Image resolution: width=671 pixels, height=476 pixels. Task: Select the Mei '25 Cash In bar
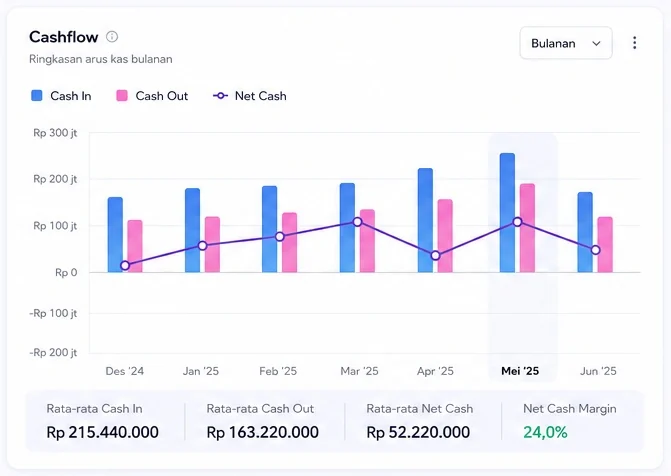(x=507, y=213)
